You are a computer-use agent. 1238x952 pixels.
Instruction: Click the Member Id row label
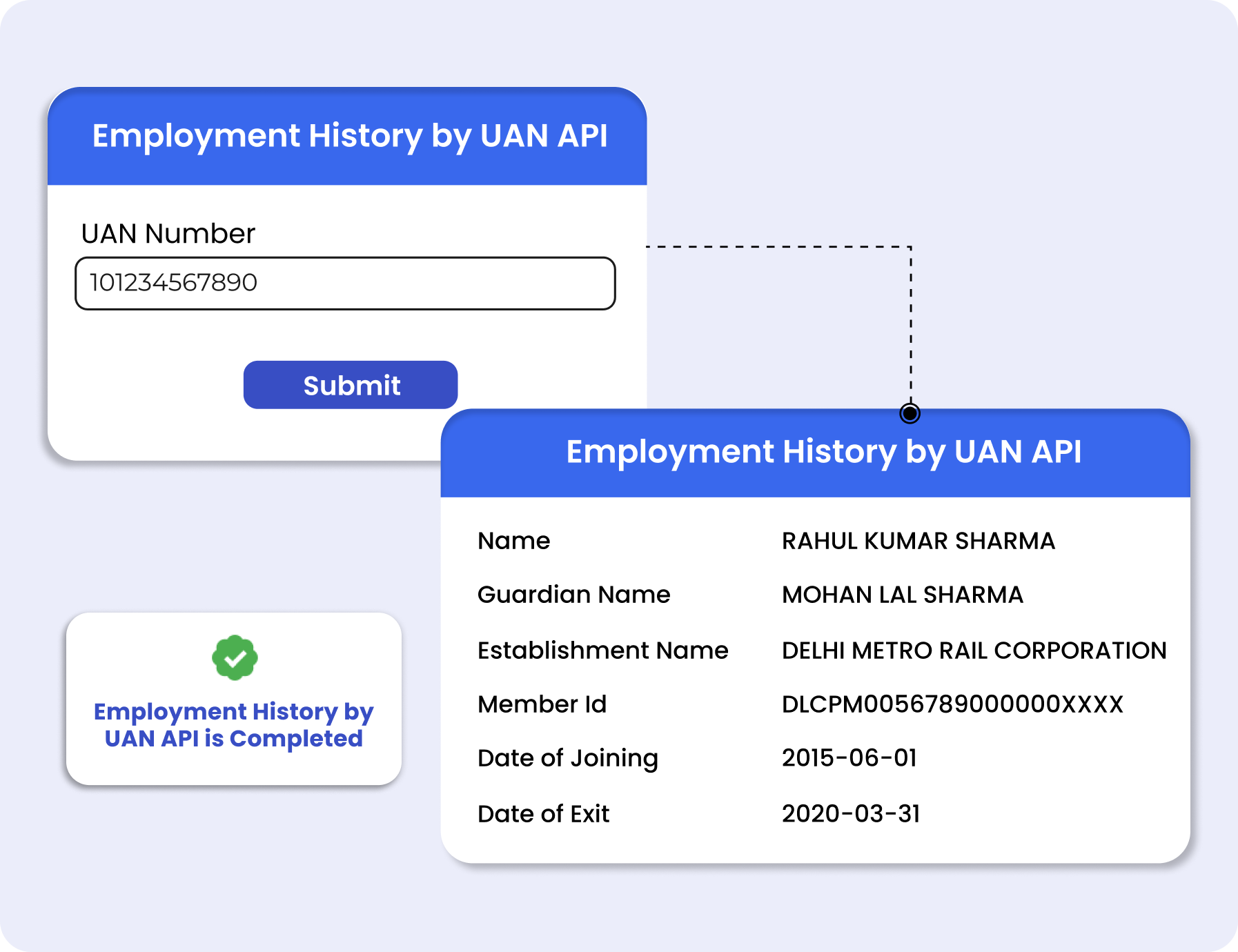point(542,704)
